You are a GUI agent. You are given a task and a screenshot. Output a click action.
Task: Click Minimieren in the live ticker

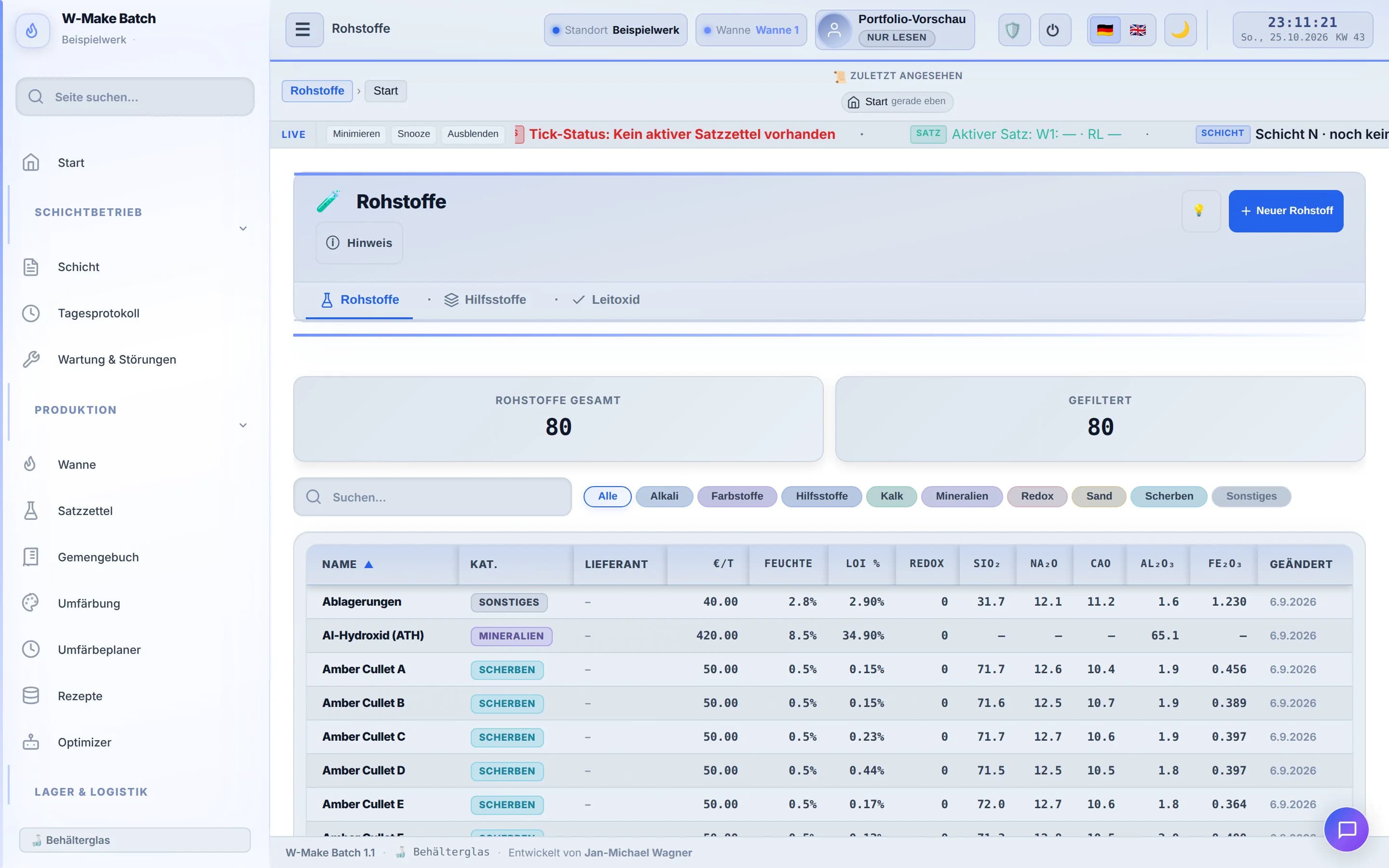[356, 134]
